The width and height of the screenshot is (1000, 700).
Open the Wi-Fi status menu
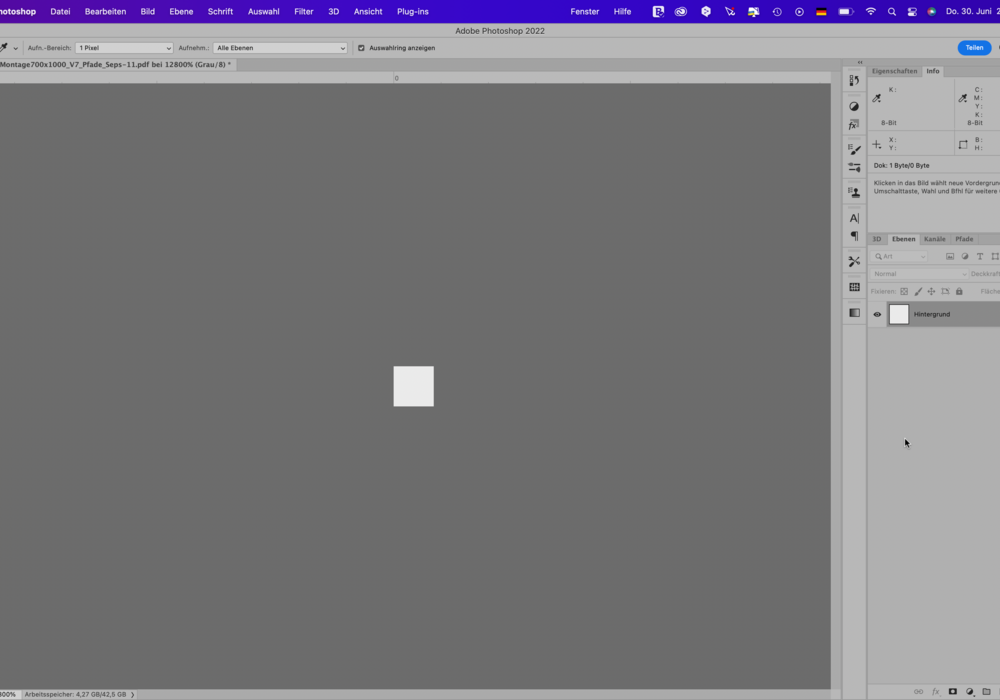click(871, 11)
